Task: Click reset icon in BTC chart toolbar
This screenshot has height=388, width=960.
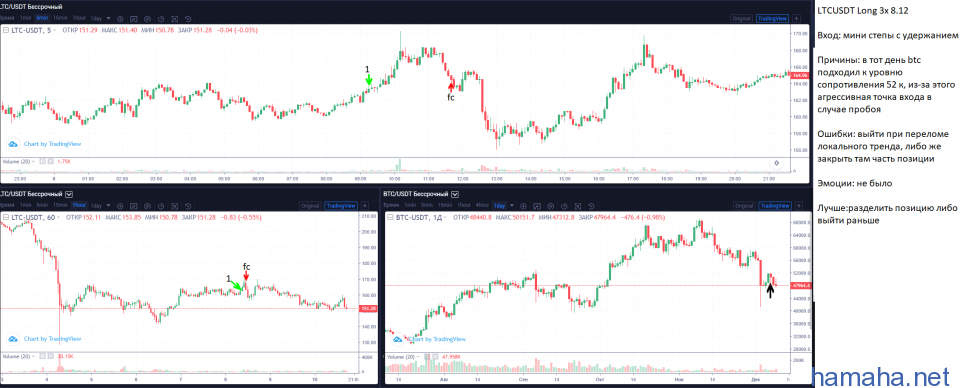Action: pyautogui.click(x=591, y=206)
